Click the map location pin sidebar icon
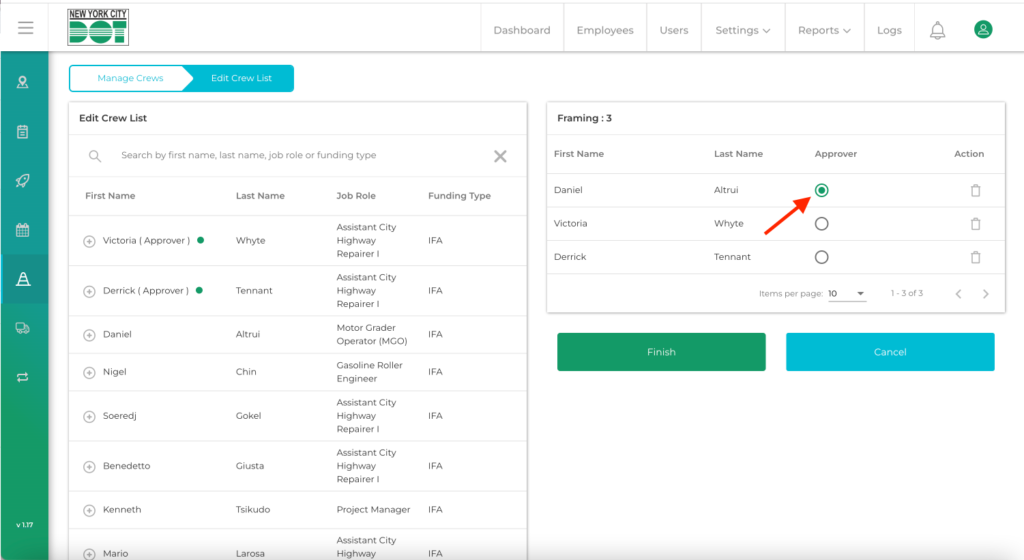 coord(23,82)
